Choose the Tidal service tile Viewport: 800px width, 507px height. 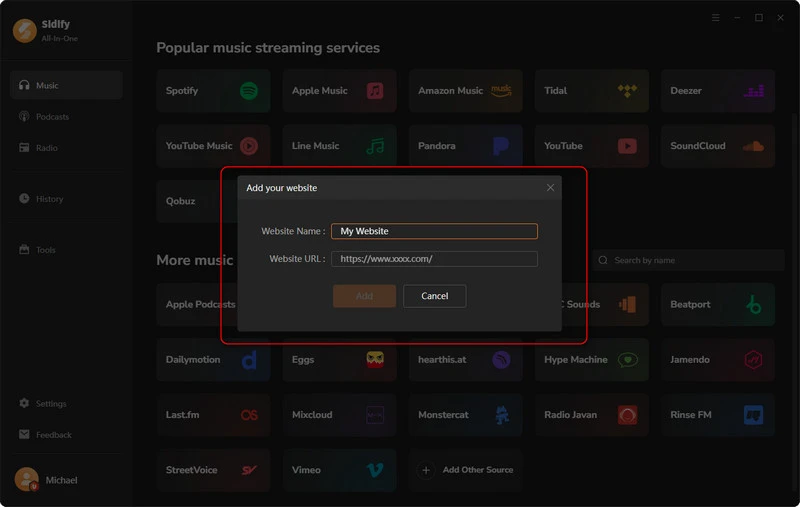[x=591, y=91]
